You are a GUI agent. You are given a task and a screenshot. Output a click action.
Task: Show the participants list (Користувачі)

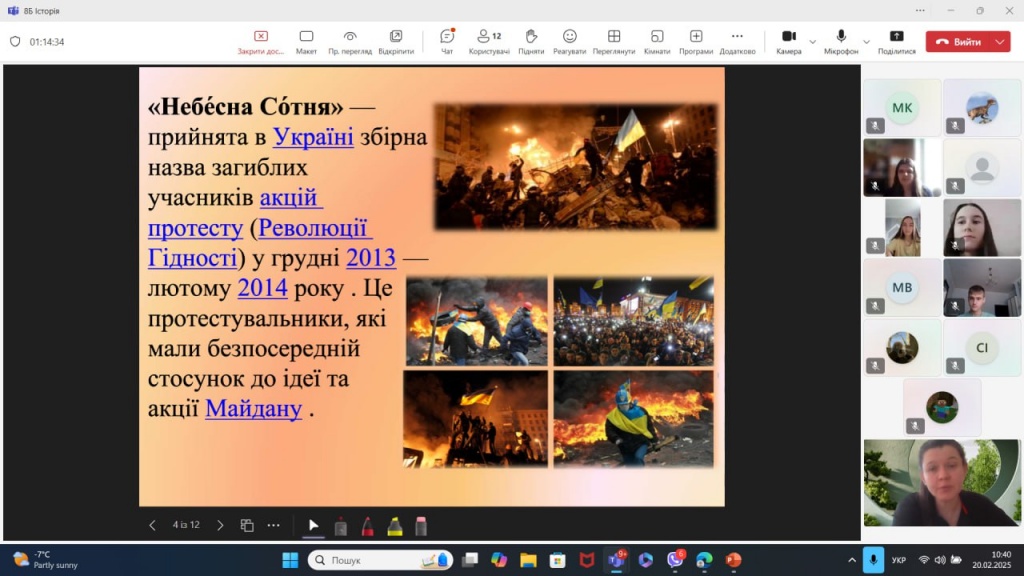click(489, 41)
